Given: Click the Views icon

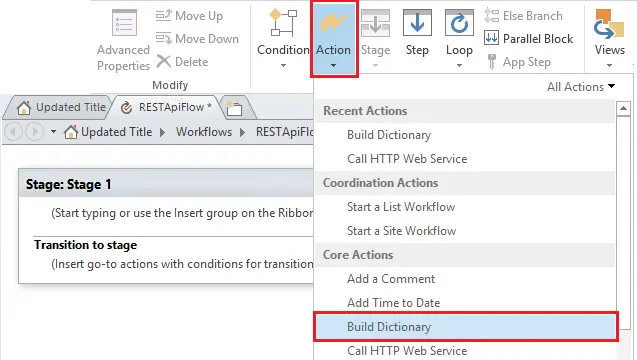Looking at the screenshot, I should point(609,23).
